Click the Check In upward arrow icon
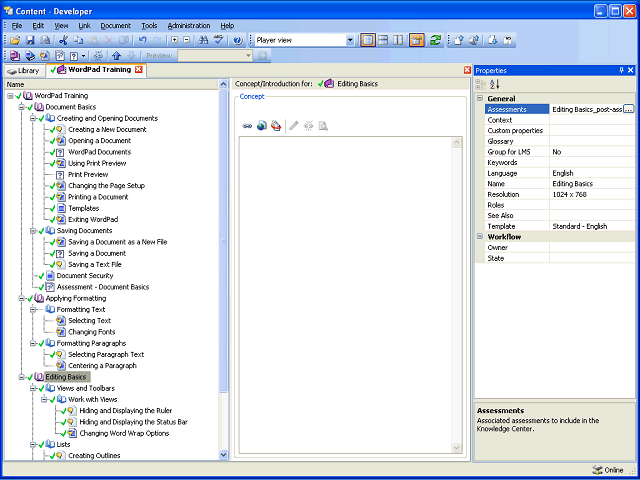This screenshot has height=480, width=640. click(x=458, y=40)
